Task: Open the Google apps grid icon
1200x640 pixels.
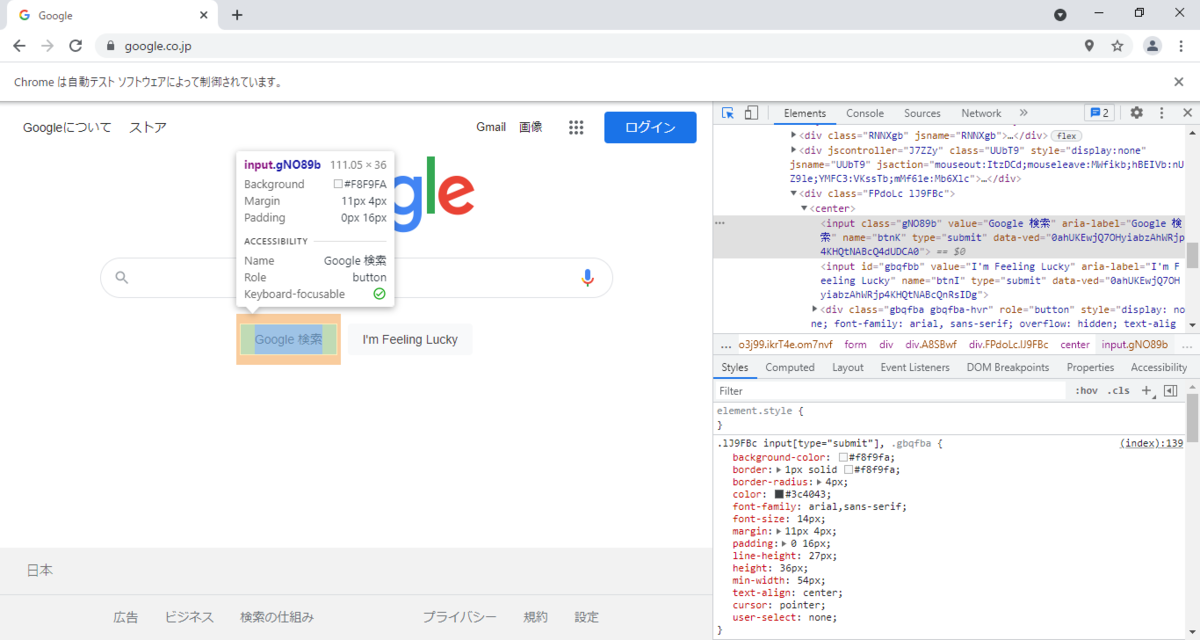Action: [x=576, y=127]
